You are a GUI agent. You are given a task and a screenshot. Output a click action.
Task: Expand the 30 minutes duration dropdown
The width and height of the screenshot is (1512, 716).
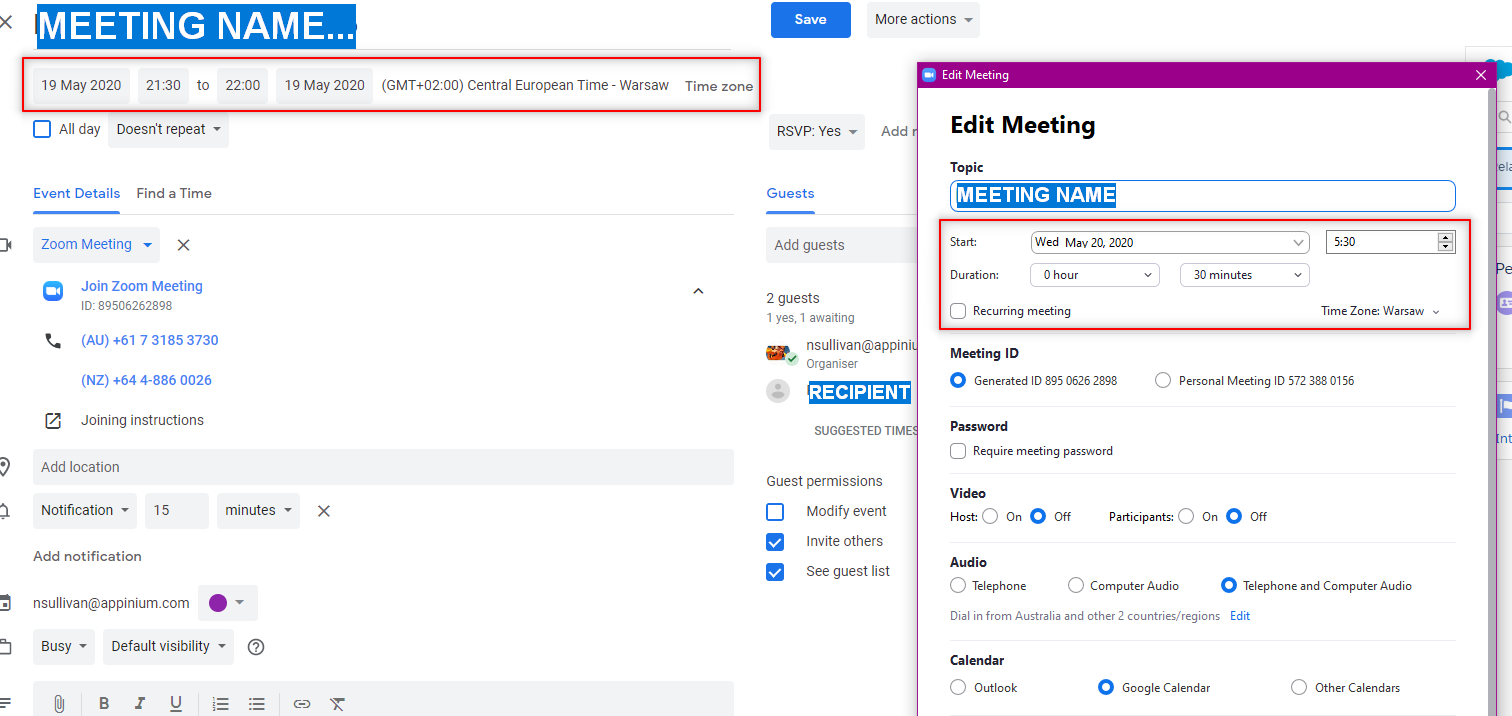pyautogui.click(x=1244, y=274)
